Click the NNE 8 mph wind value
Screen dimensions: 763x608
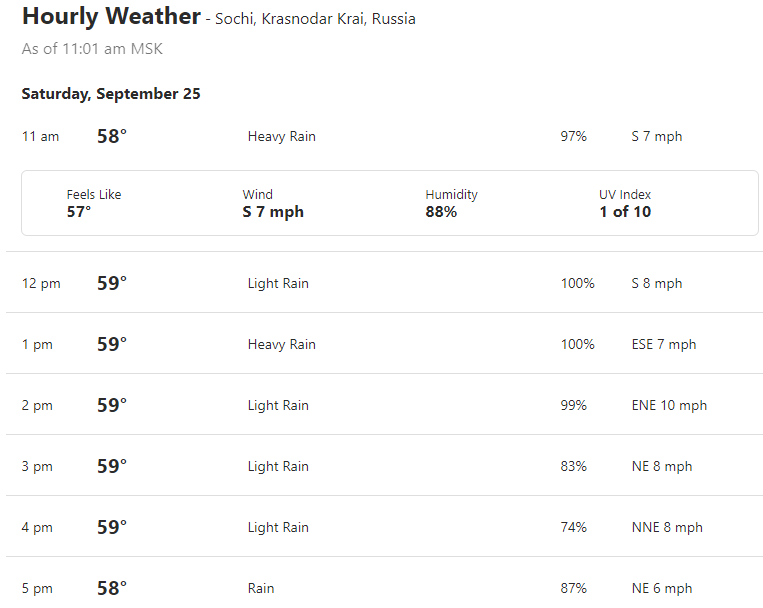(667, 527)
